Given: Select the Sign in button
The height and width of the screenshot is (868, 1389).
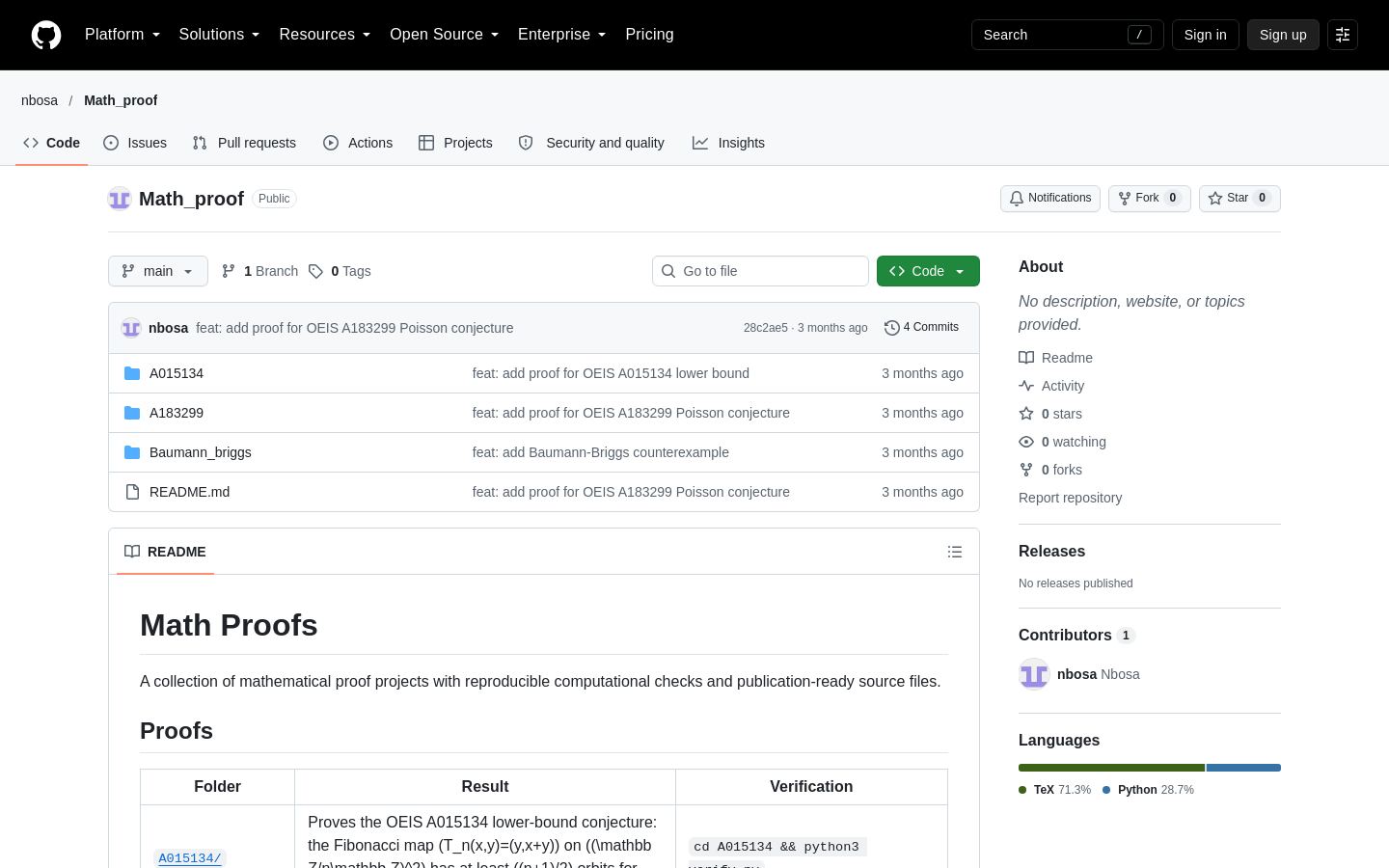Looking at the screenshot, I should pyautogui.click(x=1206, y=35).
